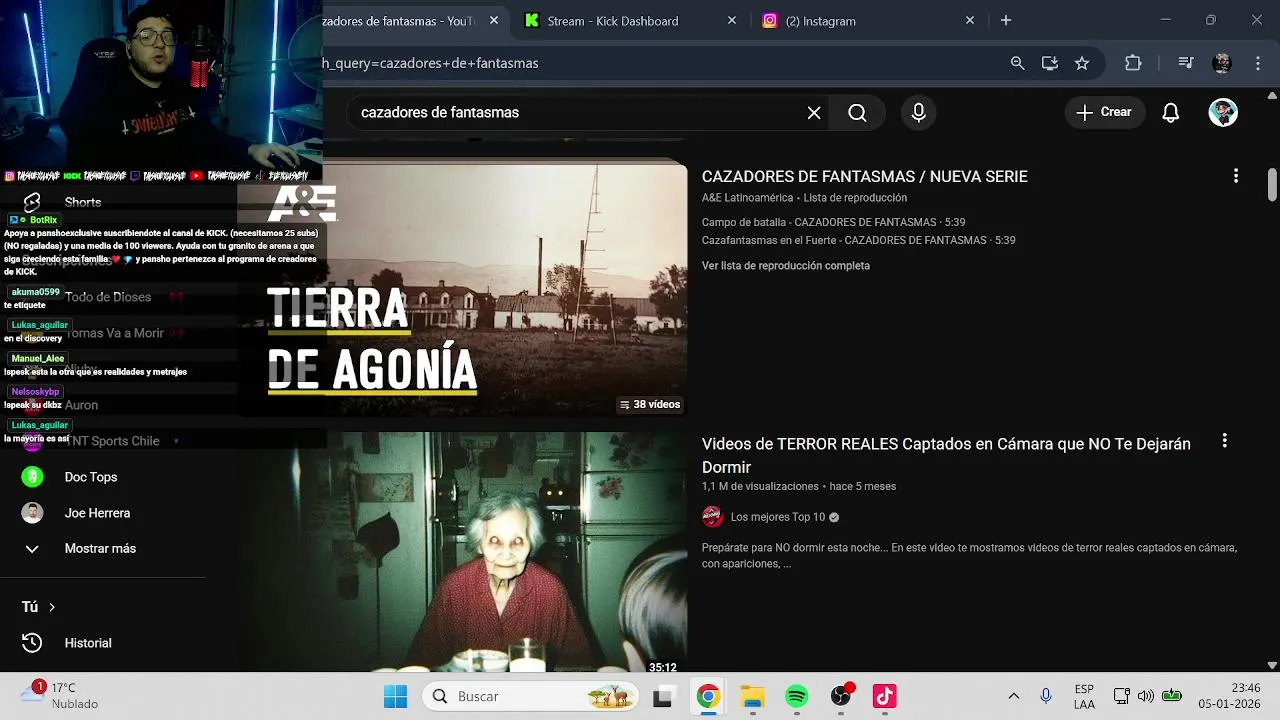Click Los mejores Top 10 channel avatar

coord(712,517)
